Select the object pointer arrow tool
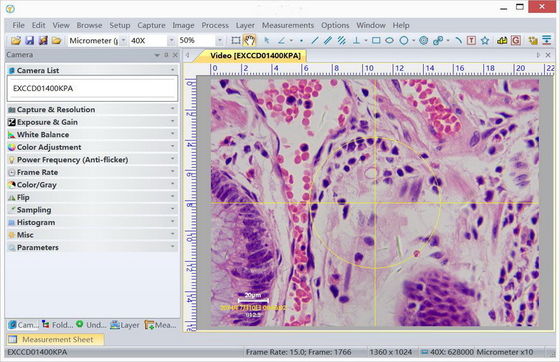The image size is (560, 362). [266, 40]
